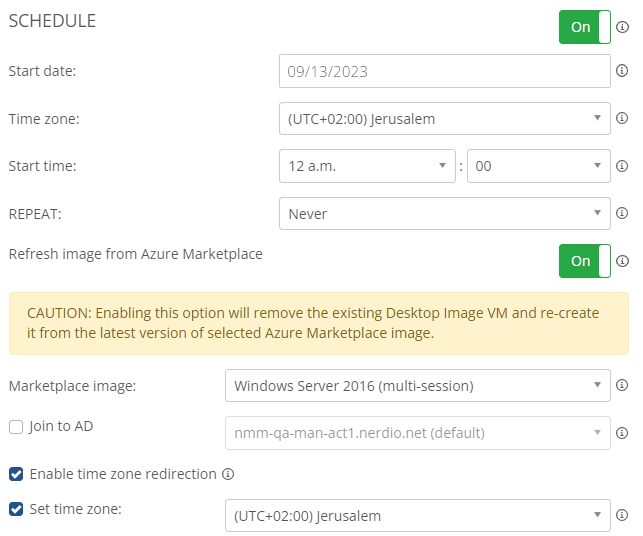Image resolution: width=643 pixels, height=536 pixels.
Task: Click the Start date 09/13/2023 field
Action: tap(445, 71)
